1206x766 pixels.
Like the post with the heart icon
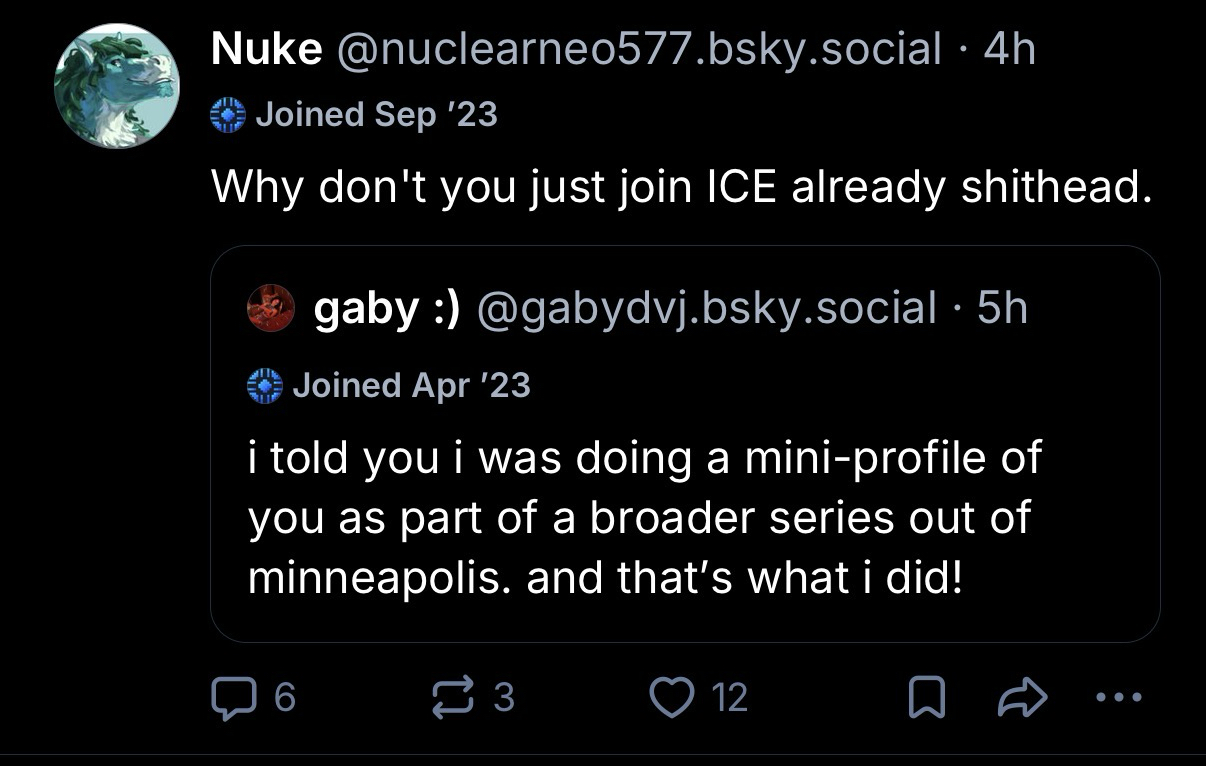click(671, 697)
